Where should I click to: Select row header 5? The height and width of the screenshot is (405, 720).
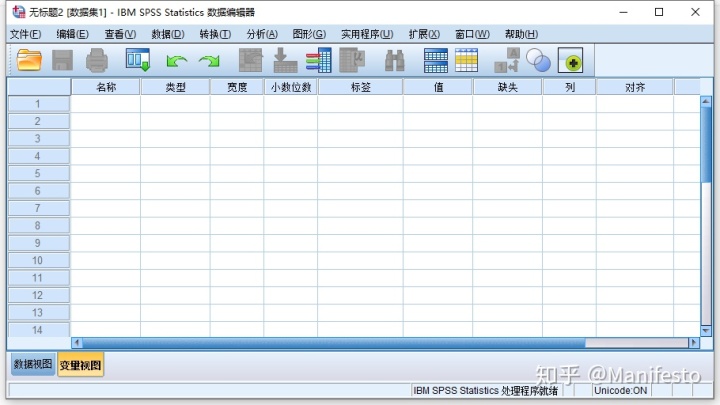(39, 174)
